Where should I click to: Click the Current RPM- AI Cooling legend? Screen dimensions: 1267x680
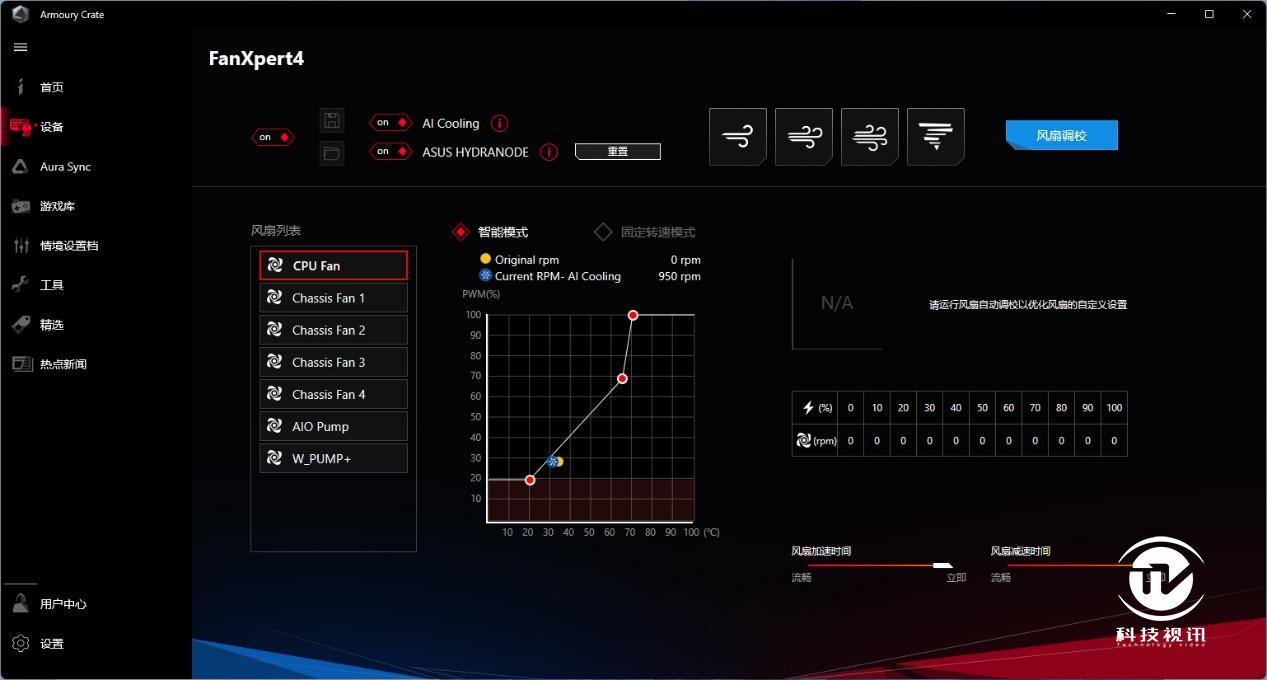click(551, 276)
